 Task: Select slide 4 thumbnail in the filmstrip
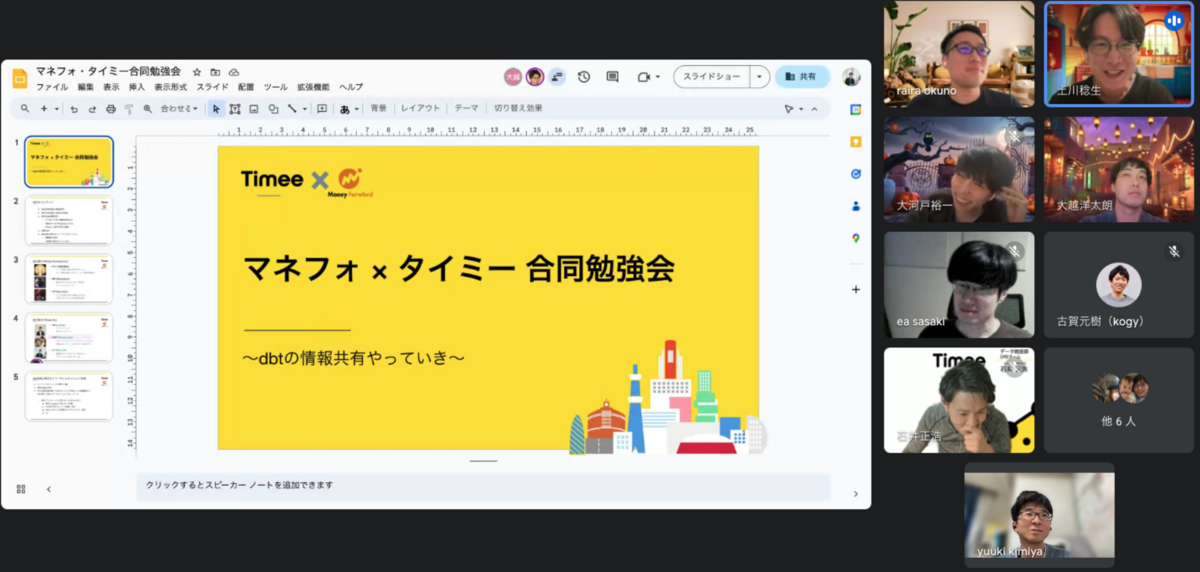pyautogui.click(x=69, y=338)
